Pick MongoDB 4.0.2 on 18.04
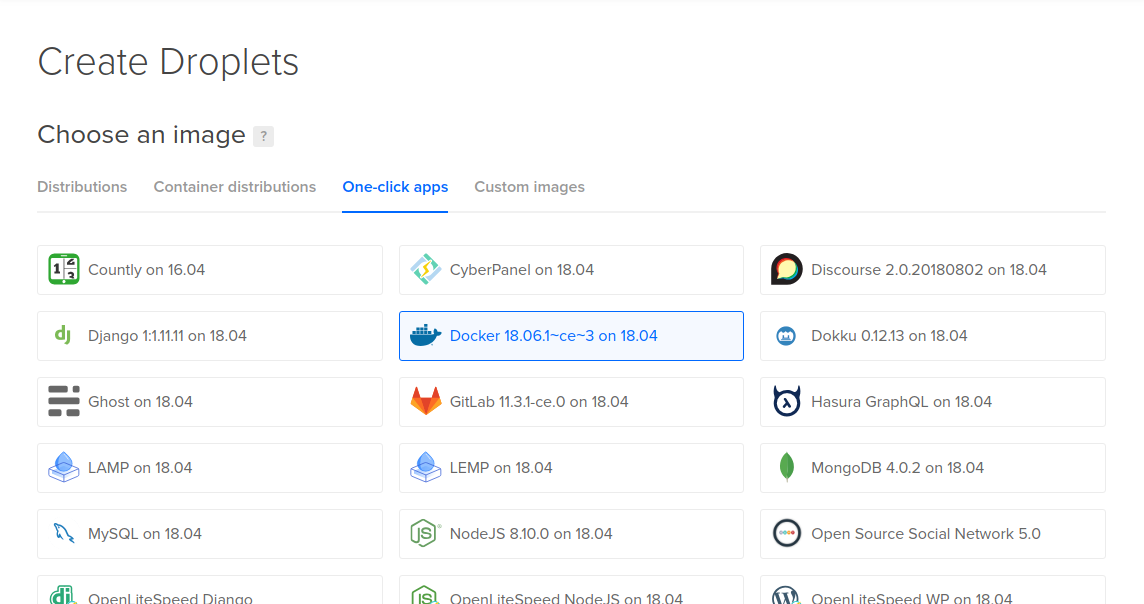This screenshot has height=604, width=1144. [933, 468]
